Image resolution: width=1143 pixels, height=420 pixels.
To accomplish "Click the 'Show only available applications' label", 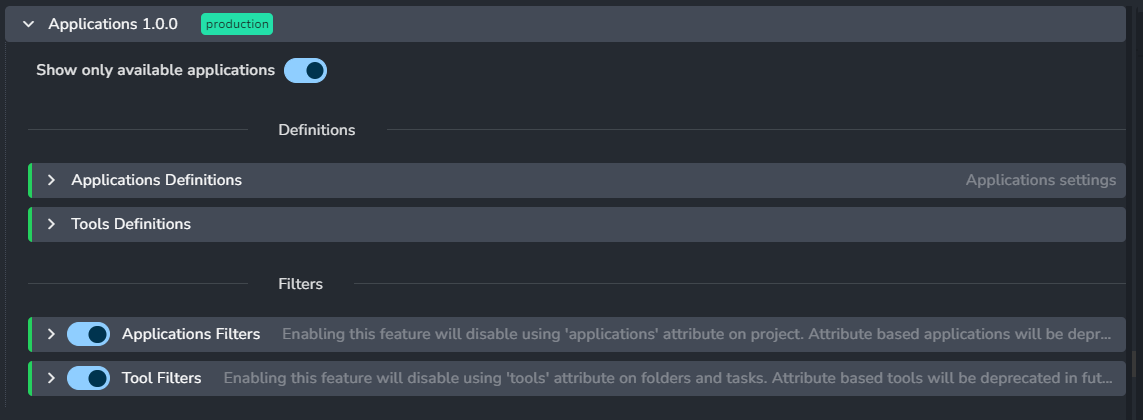I will tap(155, 71).
